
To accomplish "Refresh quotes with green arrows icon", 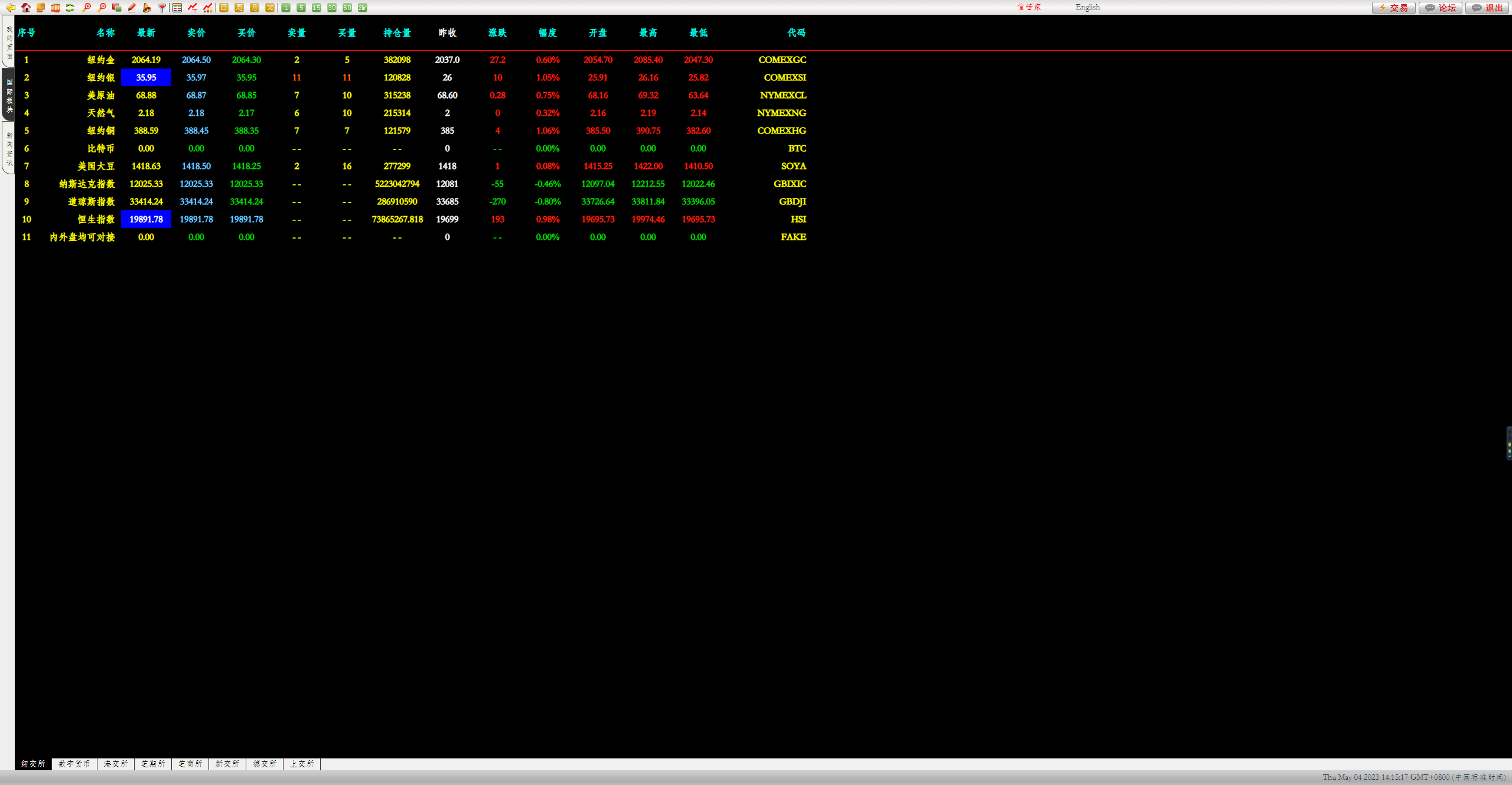I will [70, 8].
